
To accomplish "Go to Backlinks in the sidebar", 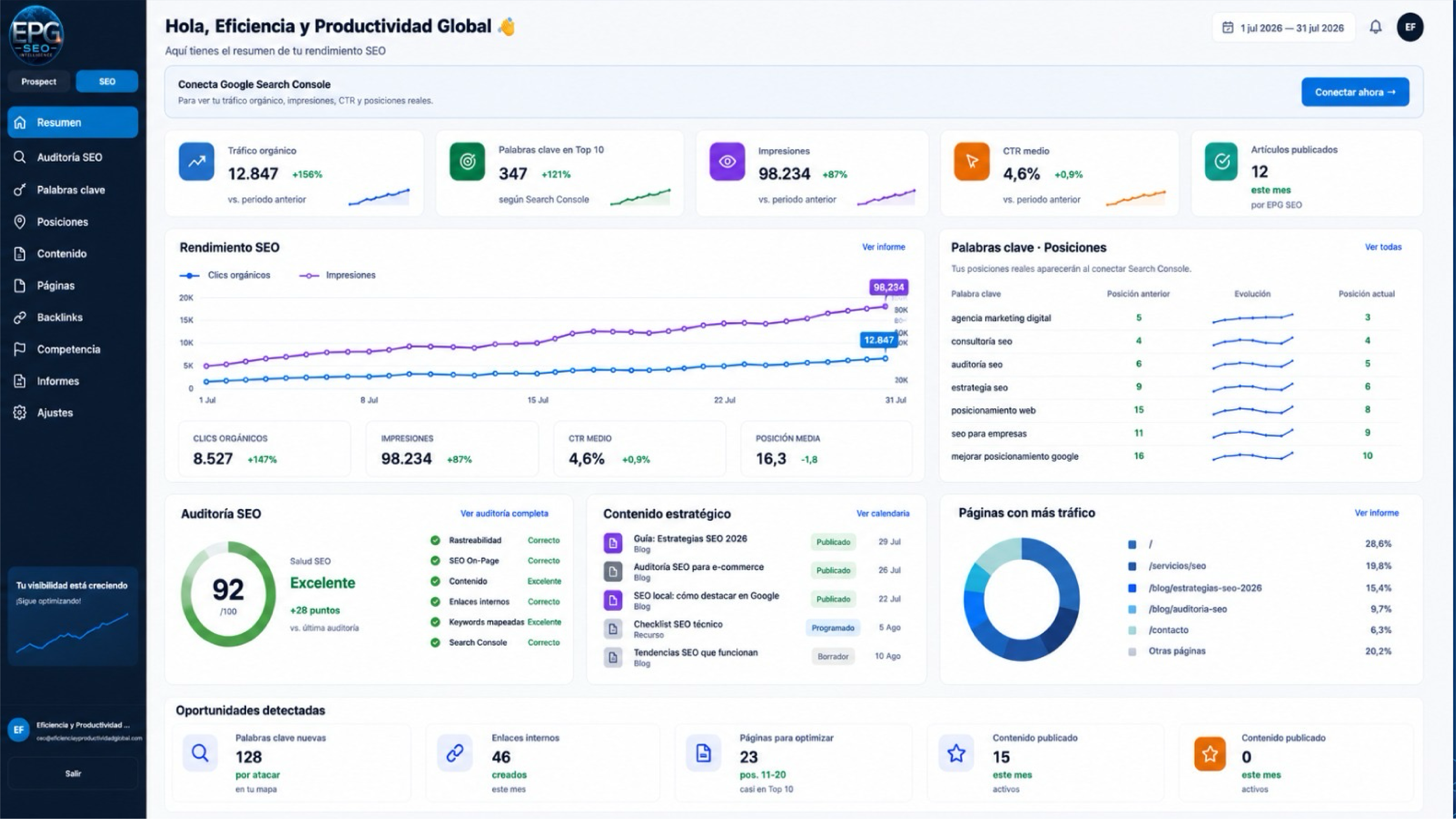I will (x=73, y=318).
